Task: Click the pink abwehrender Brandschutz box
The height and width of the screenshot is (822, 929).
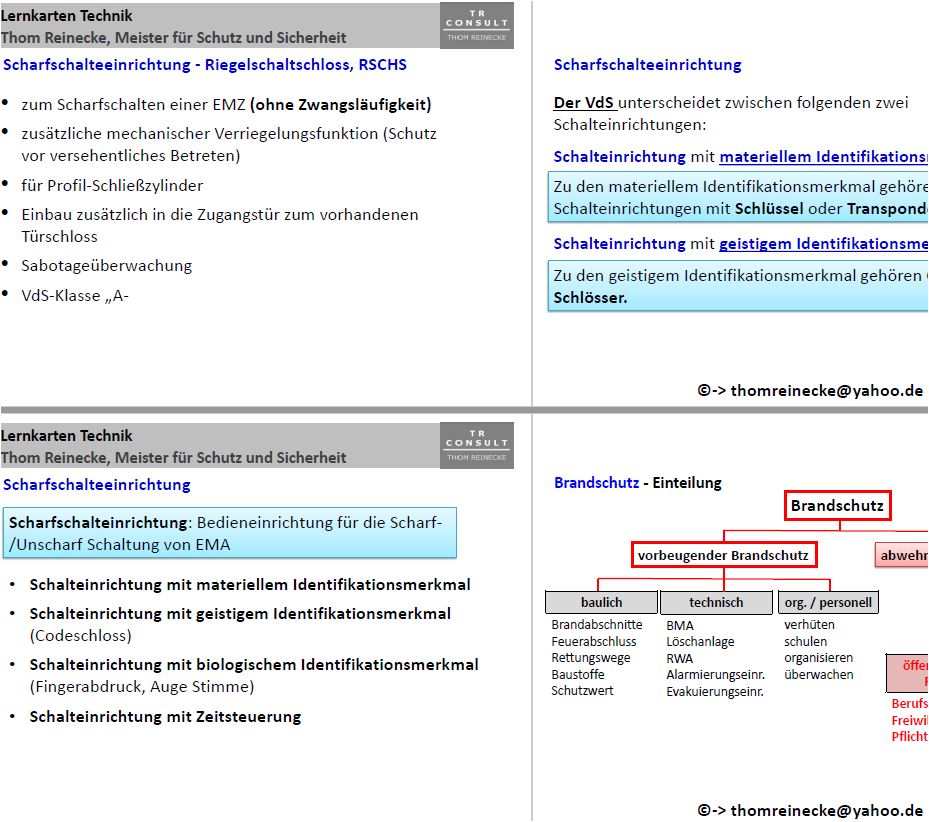Action: coord(901,553)
